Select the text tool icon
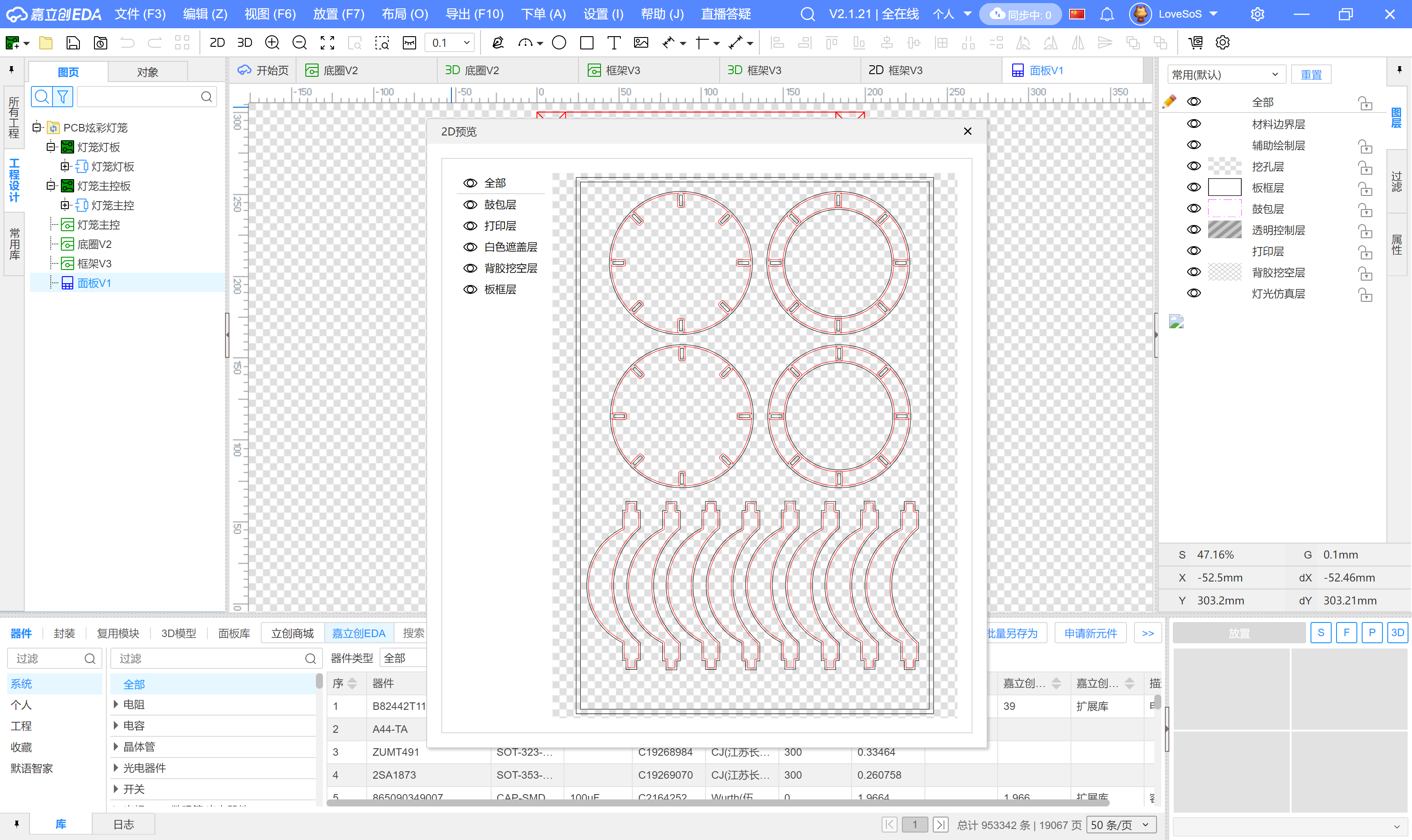 614,42
